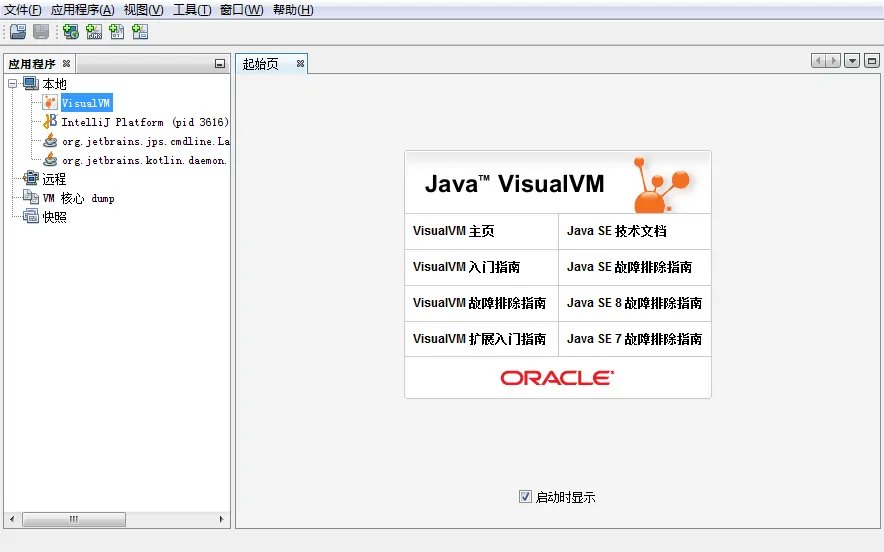884x552 pixels.
Task: Open the 窗口(W) menu
Action: pos(241,10)
